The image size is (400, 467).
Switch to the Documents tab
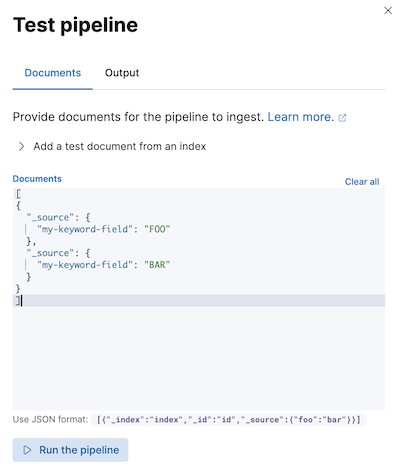pos(53,73)
